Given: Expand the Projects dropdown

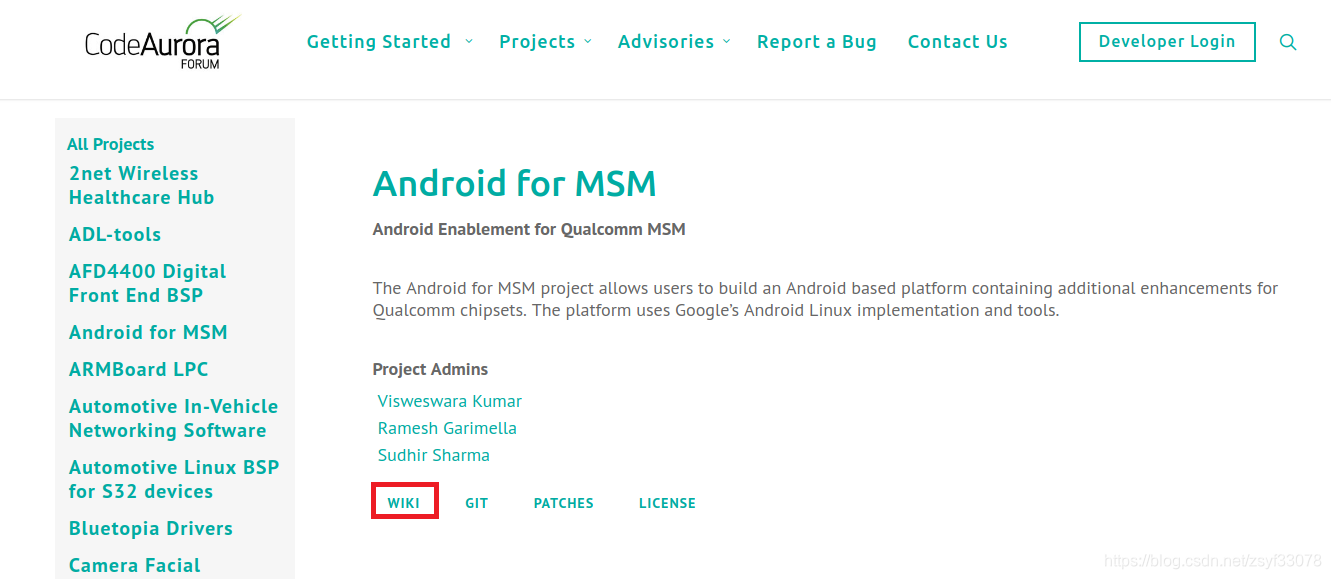Looking at the screenshot, I should point(537,41).
